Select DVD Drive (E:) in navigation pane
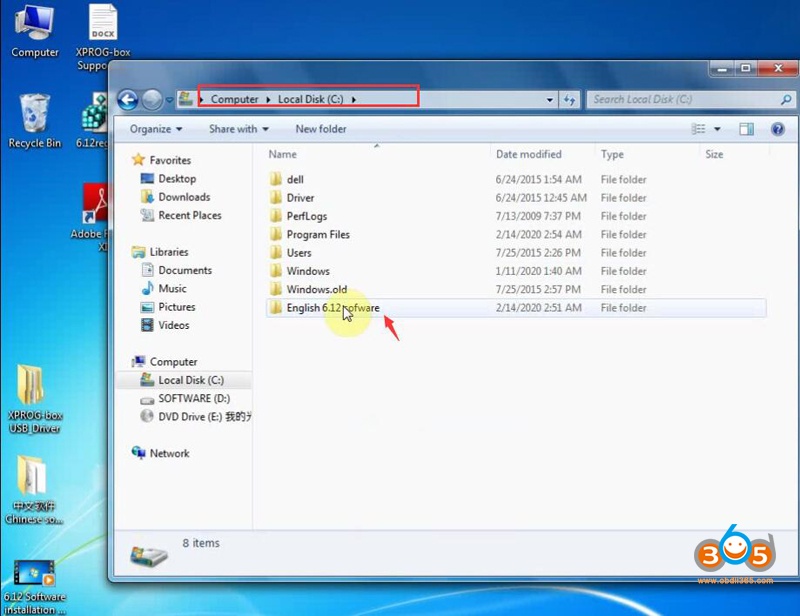This screenshot has width=800, height=616. tap(204, 417)
